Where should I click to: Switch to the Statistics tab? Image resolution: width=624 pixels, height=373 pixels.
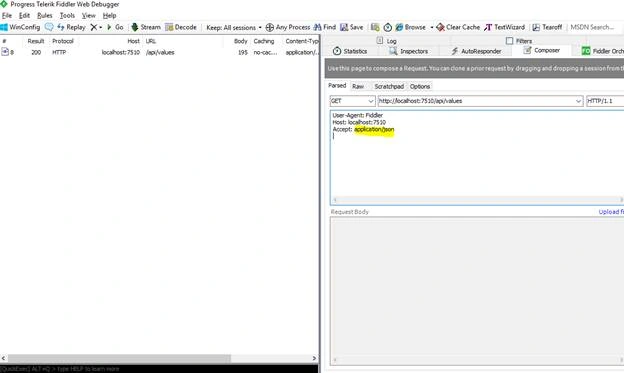point(350,51)
